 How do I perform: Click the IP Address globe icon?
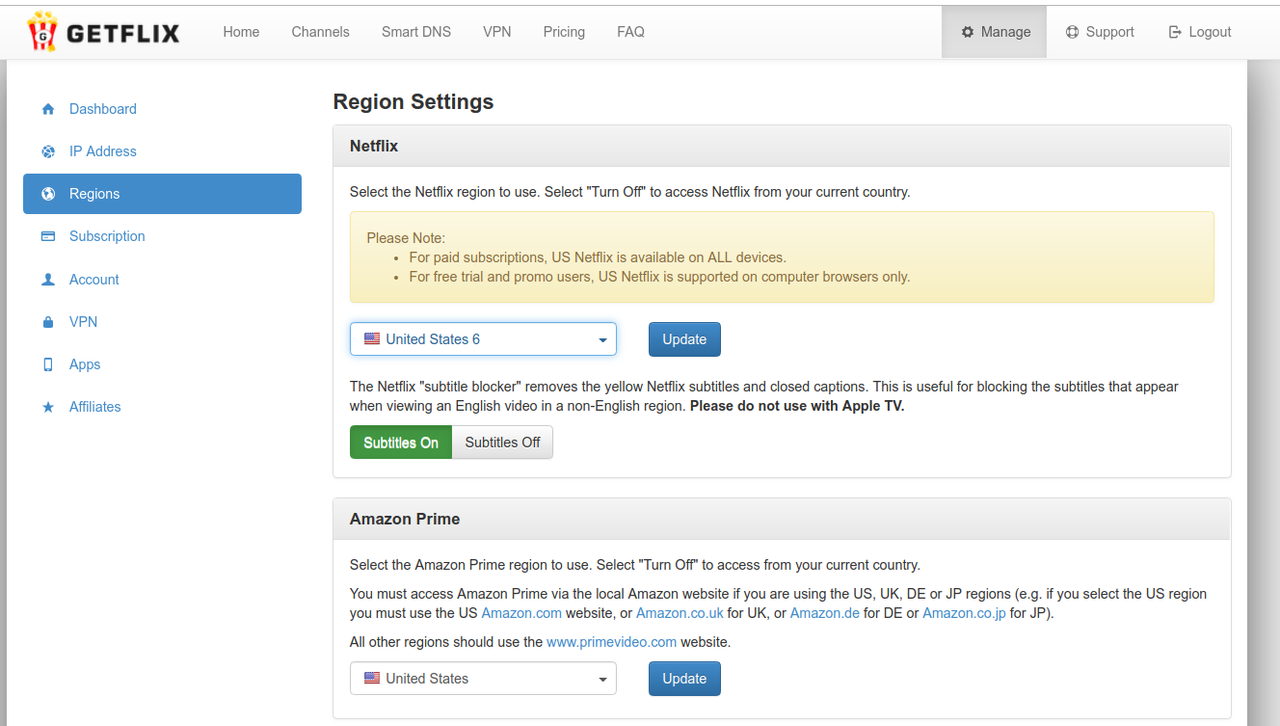point(48,152)
